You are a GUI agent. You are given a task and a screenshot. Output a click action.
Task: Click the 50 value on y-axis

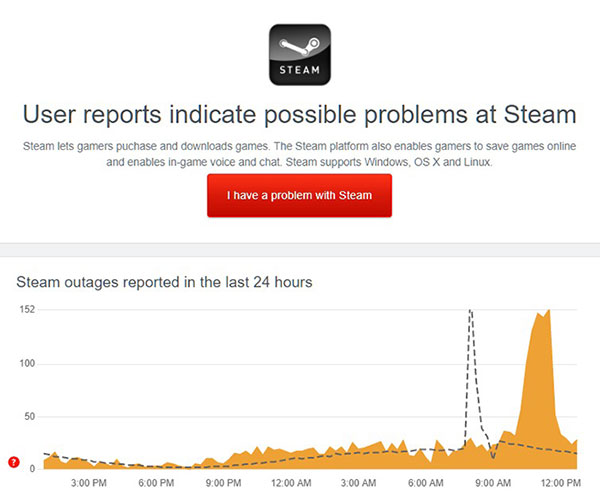29,416
